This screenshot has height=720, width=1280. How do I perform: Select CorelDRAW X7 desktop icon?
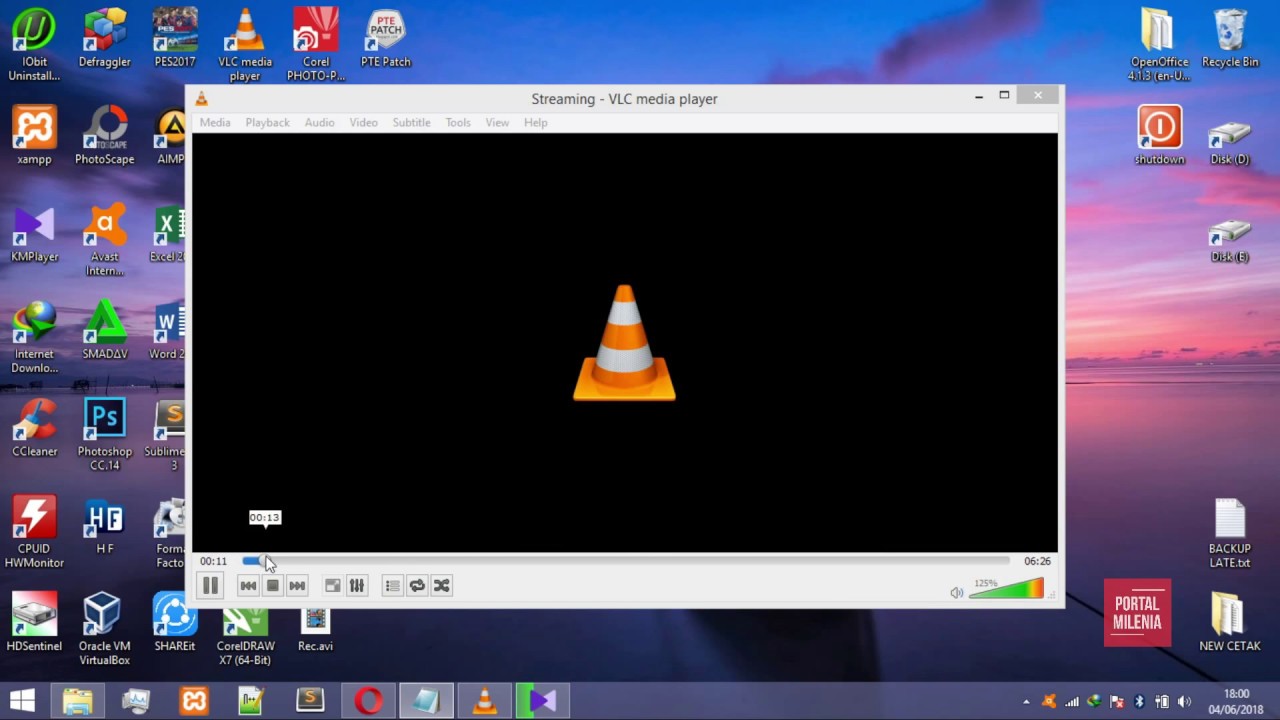pyautogui.click(x=245, y=636)
